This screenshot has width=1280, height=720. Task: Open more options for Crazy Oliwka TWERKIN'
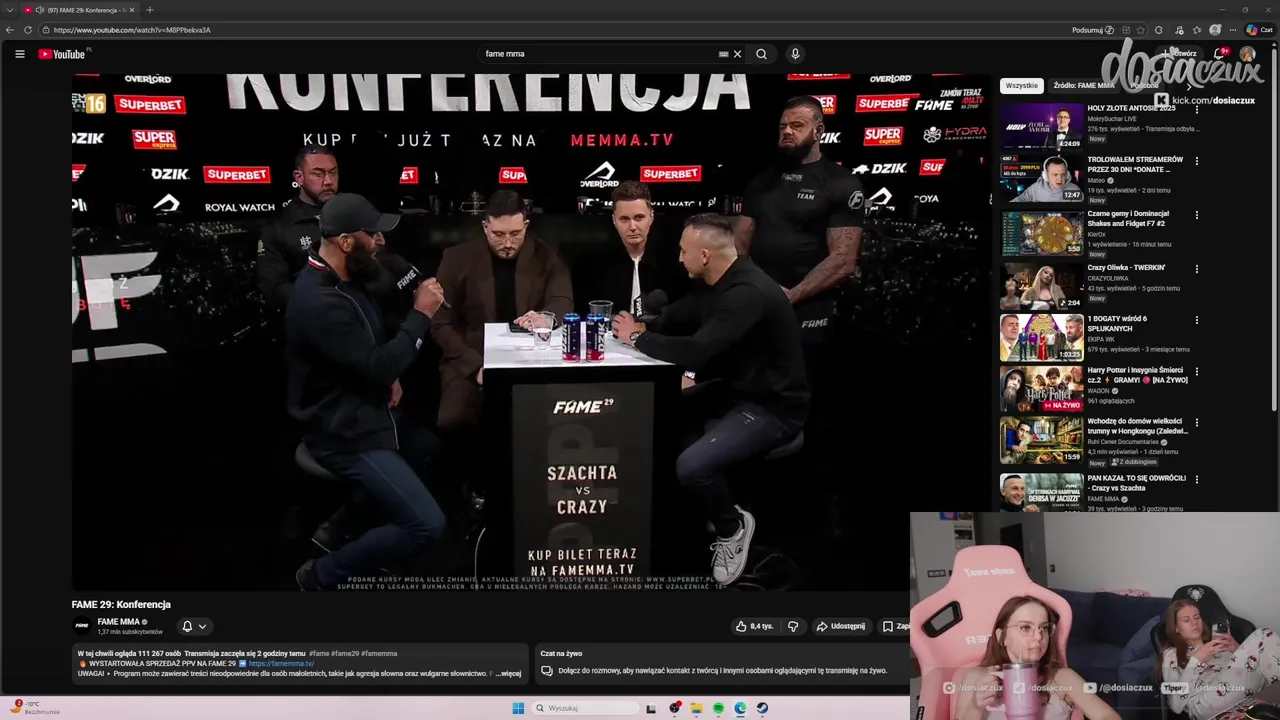[x=1196, y=269]
